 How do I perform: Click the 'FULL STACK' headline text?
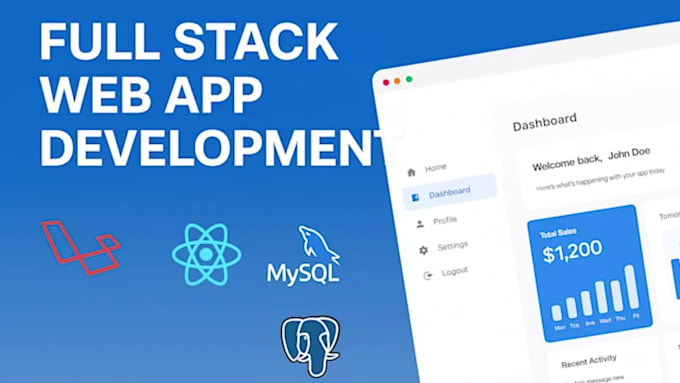(x=189, y=41)
